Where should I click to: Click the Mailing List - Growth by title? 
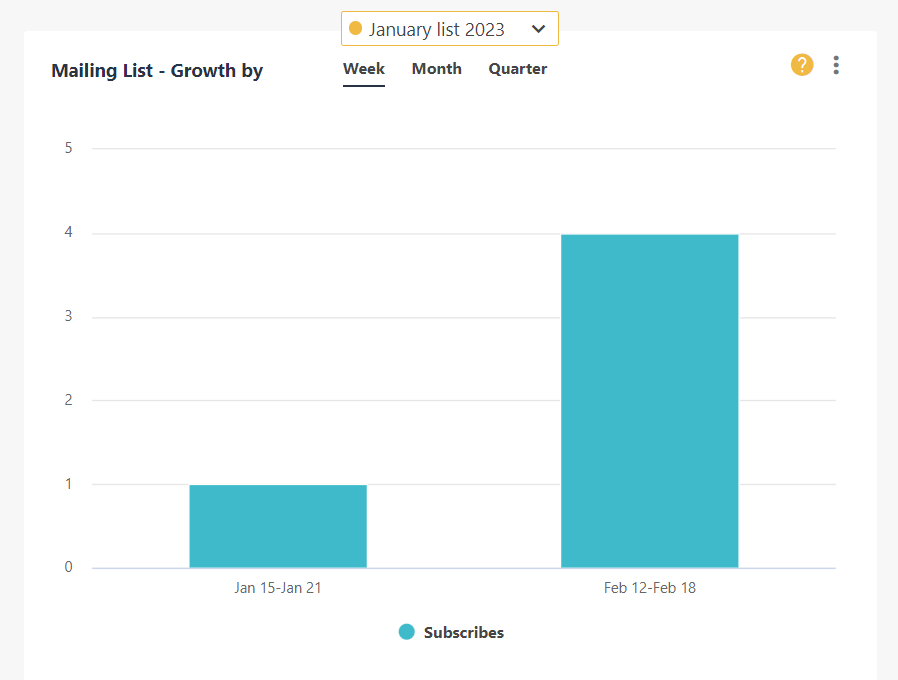[157, 70]
